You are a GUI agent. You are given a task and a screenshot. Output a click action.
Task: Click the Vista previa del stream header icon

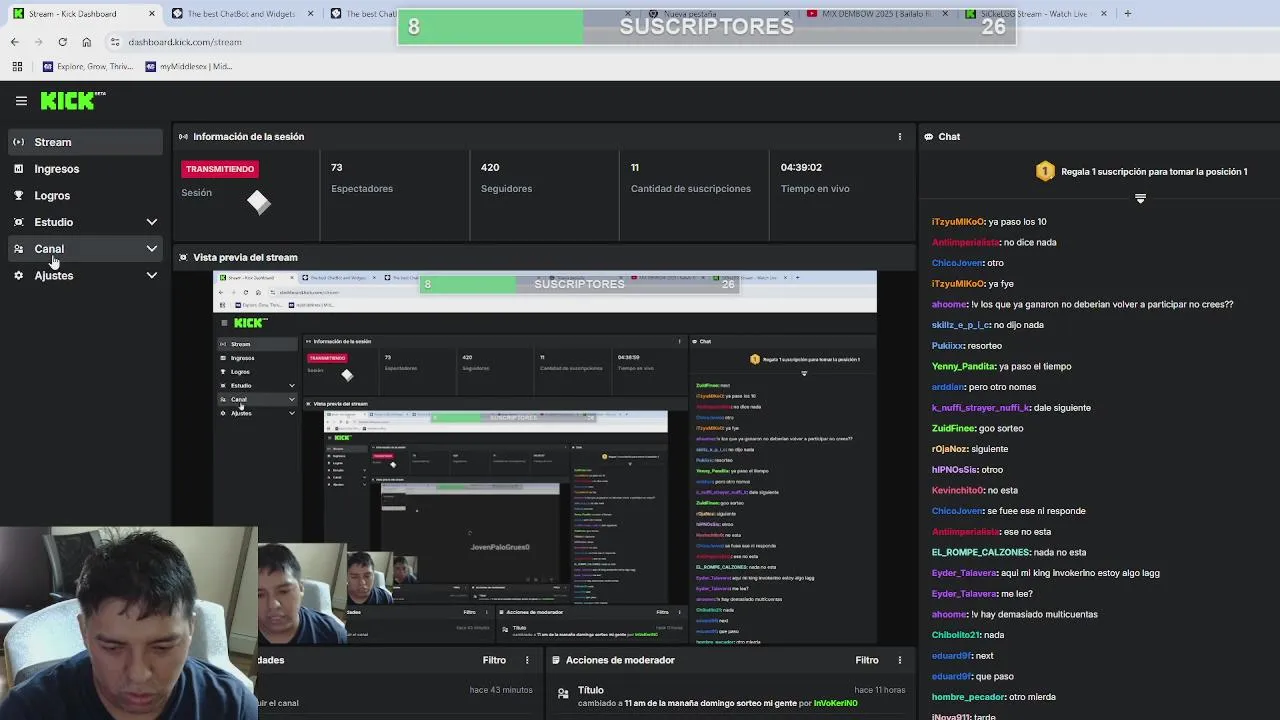[183, 258]
